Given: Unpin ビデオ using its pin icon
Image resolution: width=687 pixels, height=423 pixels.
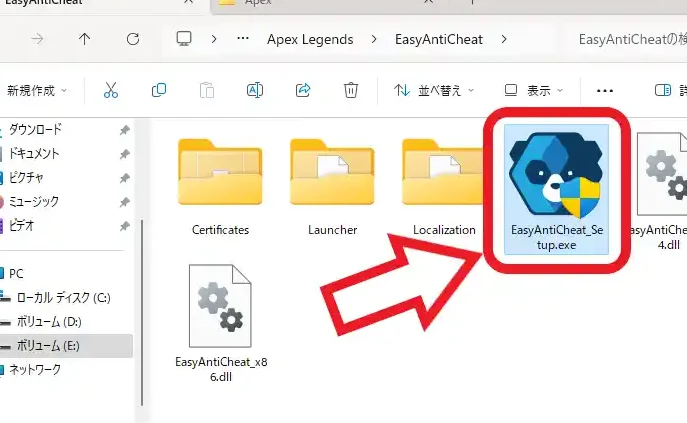Looking at the screenshot, I should [x=125, y=226].
